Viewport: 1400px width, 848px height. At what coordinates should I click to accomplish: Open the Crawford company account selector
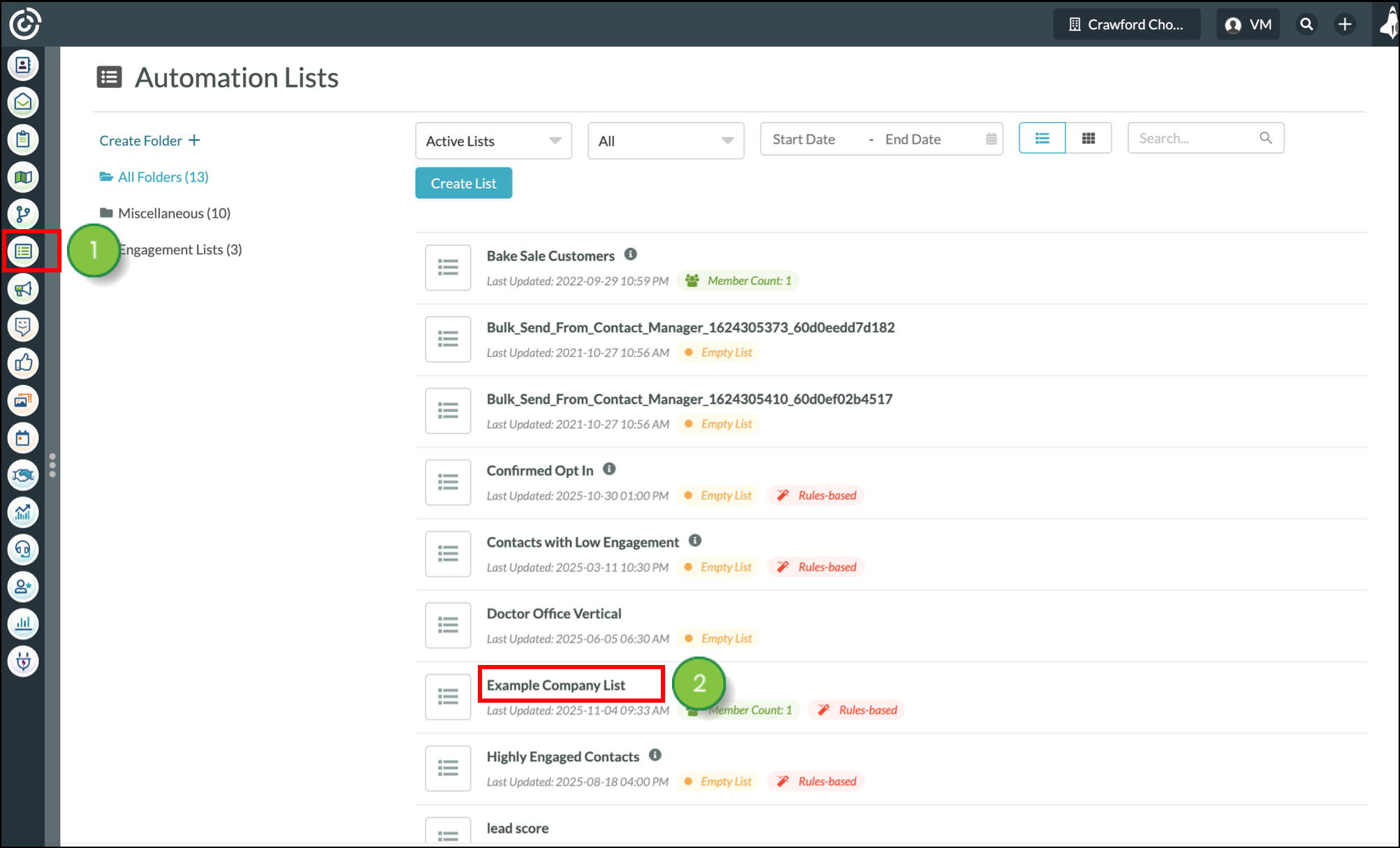(1126, 24)
